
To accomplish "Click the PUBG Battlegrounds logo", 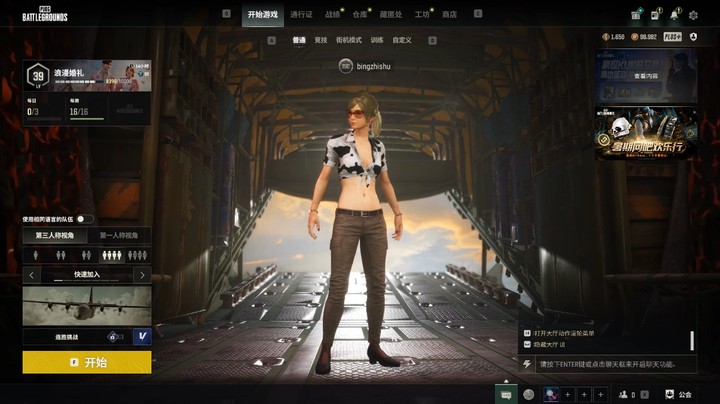I will [x=45, y=14].
